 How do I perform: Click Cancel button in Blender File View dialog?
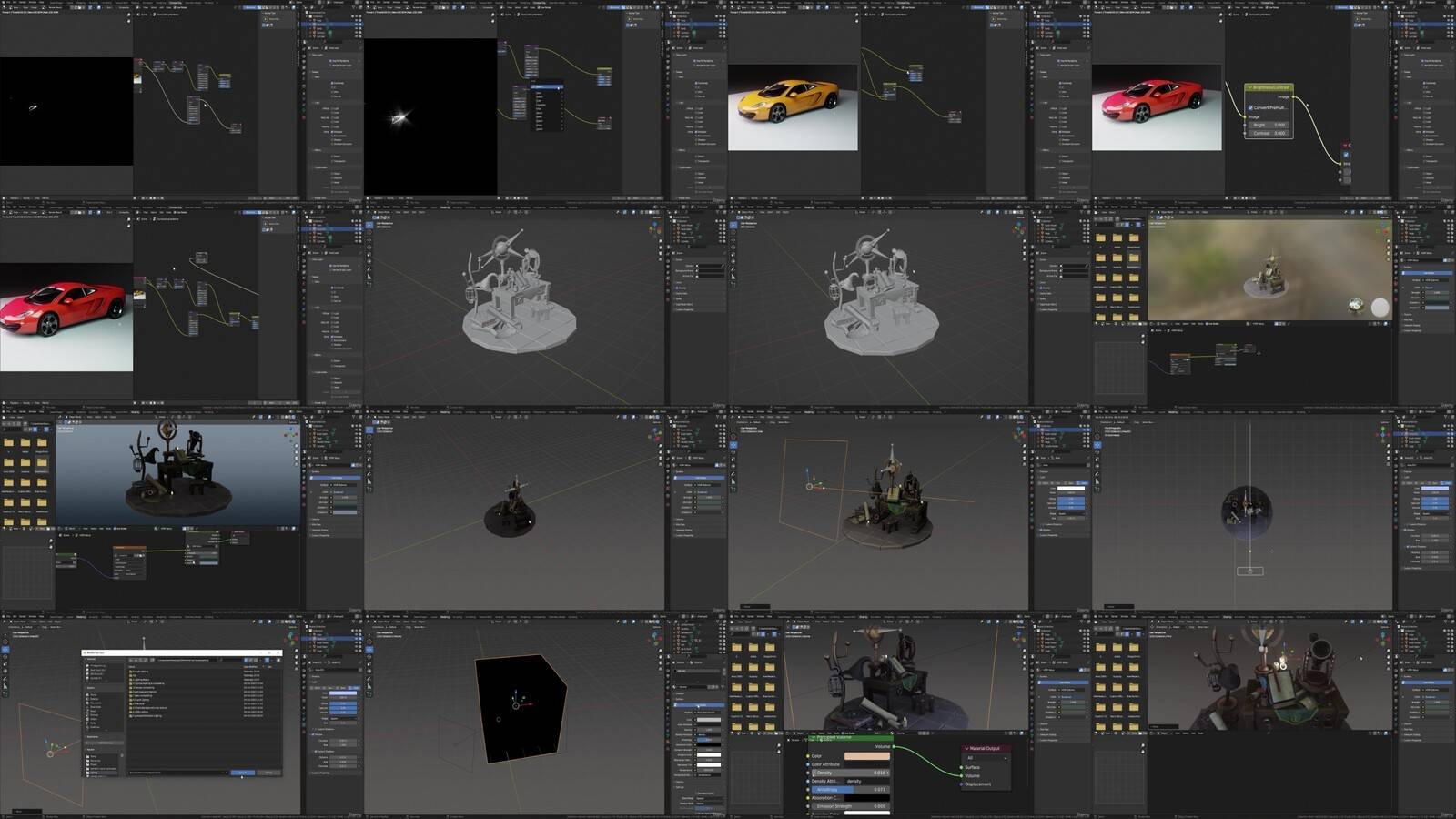(x=268, y=773)
